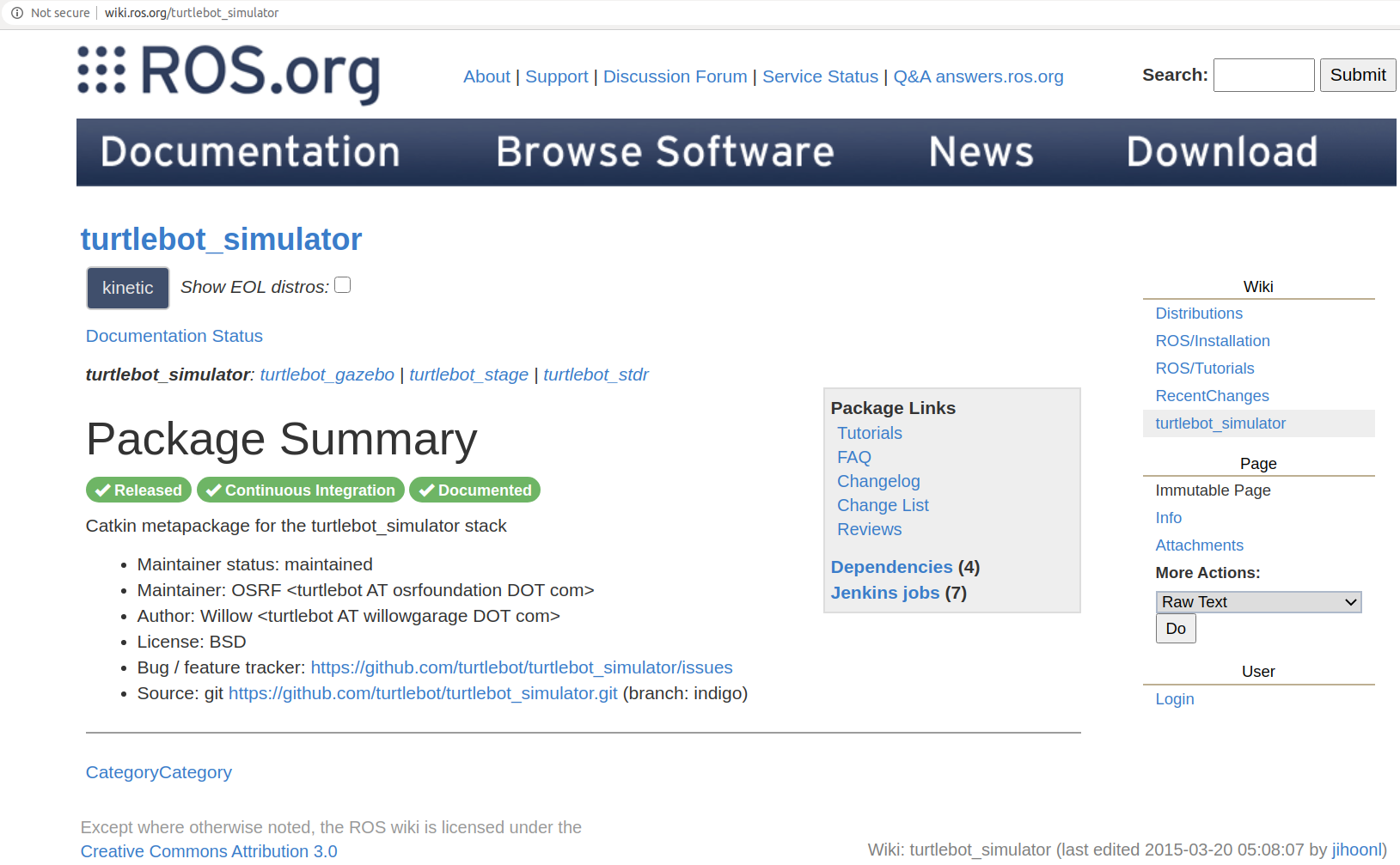Toggle Show EOL distros checkbox

[x=342, y=285]
